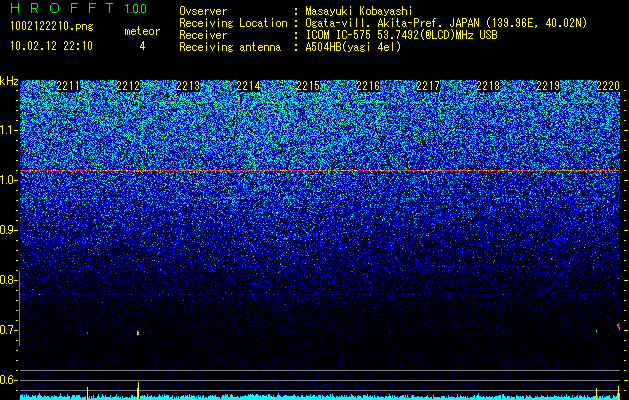Click the 2220 time marker
Image resolution: width=629 pixels, height=400 pixels.
click(x=608, y=86)
